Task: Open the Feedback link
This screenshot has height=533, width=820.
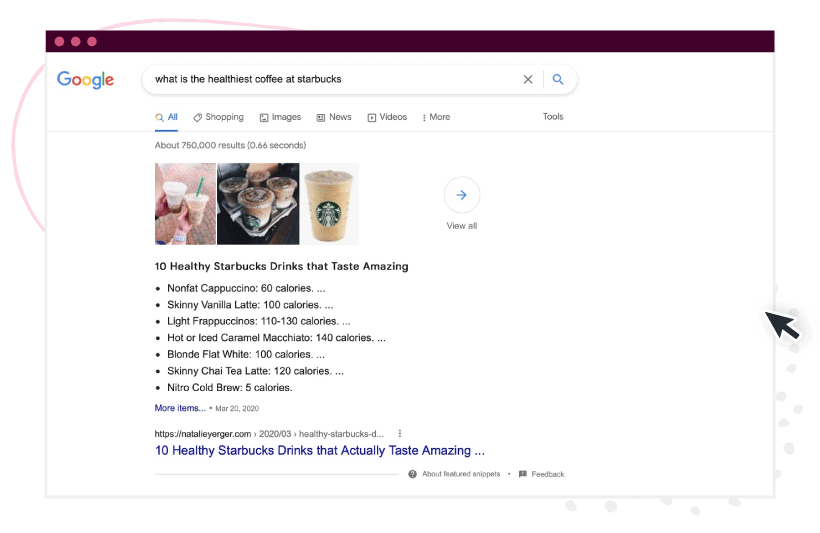Action: [548, 474]
